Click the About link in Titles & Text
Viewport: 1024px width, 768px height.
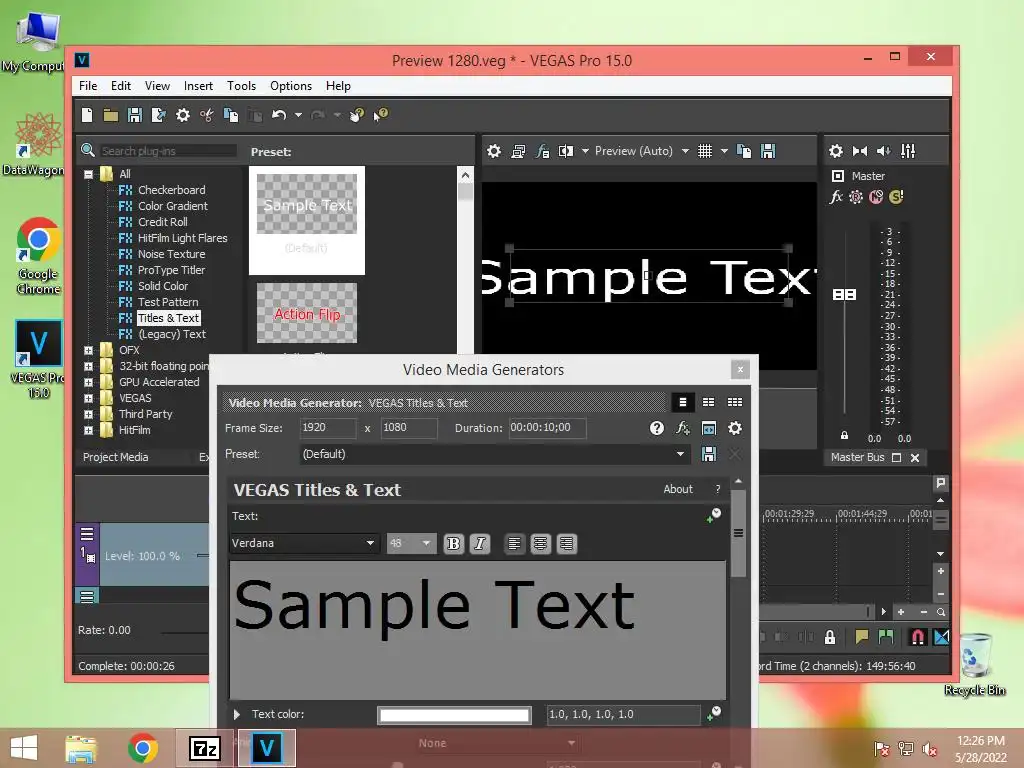(678, 489)
